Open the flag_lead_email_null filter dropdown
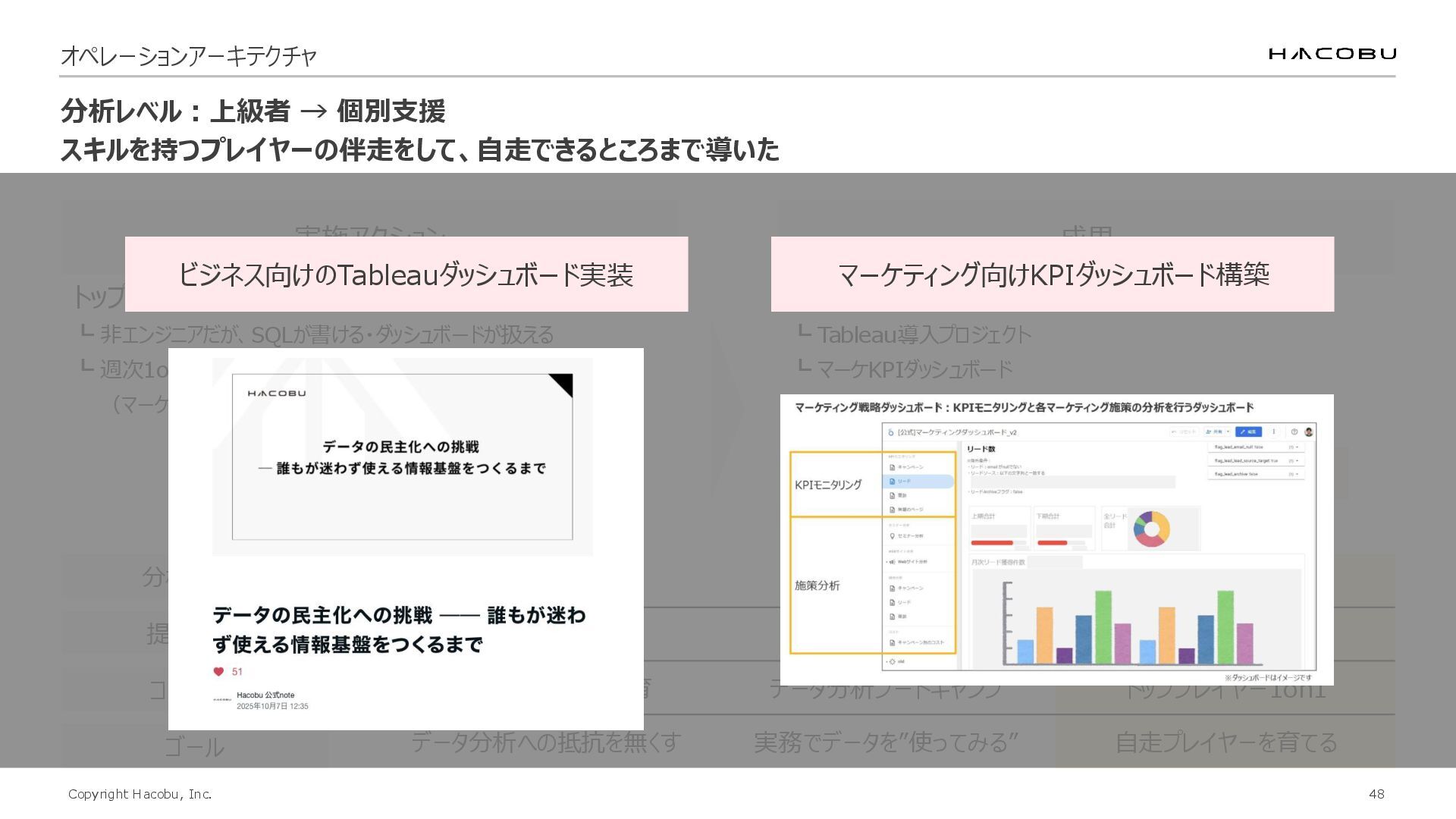The image size is (1456, 819). [x=1298, y=447]
